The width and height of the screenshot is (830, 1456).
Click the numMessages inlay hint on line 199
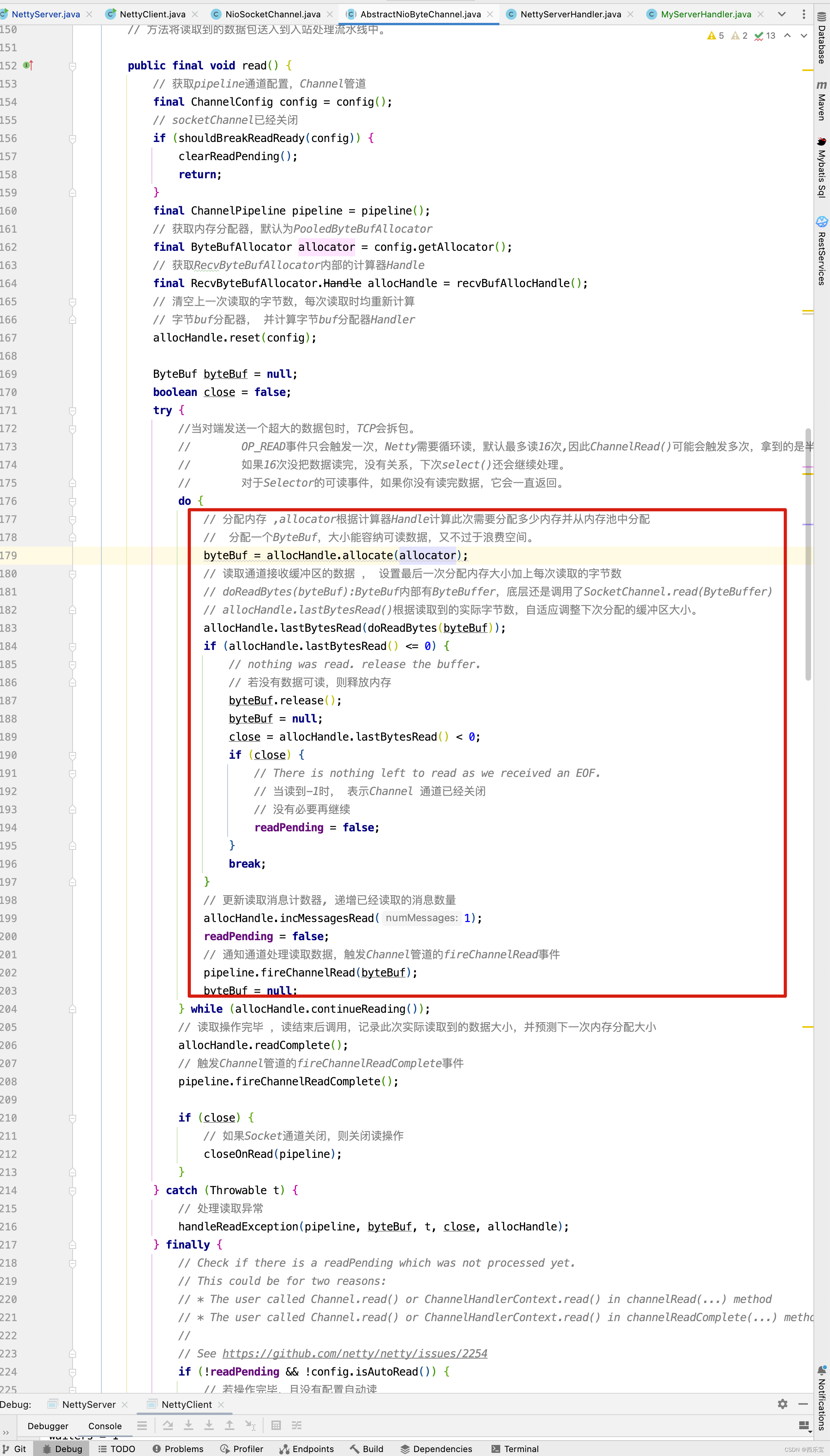[421, 918]
